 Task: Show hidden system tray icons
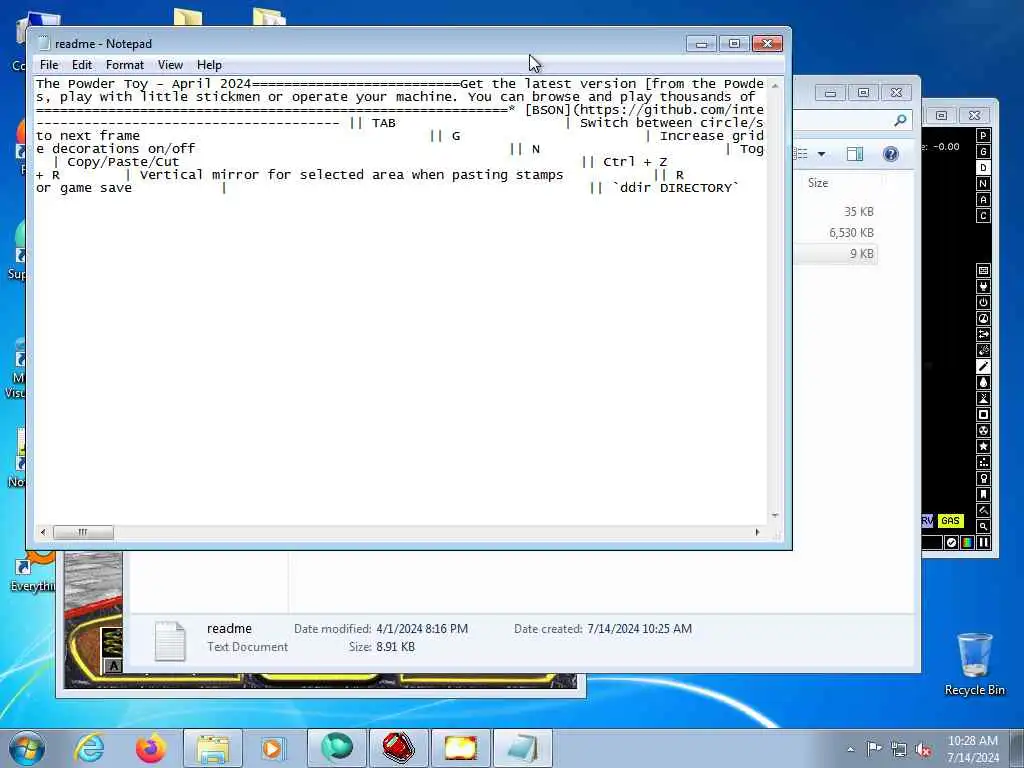click(x=850, y=750)
